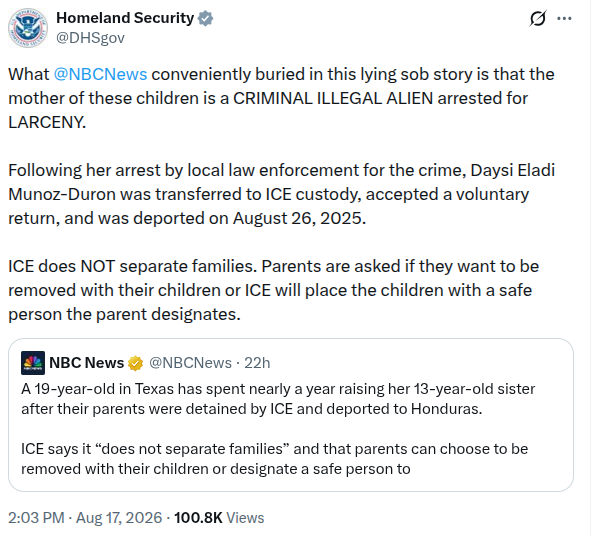Open the @DHSgov handle
This screenshot has width=594, height=536.
(x=90, y=38)
